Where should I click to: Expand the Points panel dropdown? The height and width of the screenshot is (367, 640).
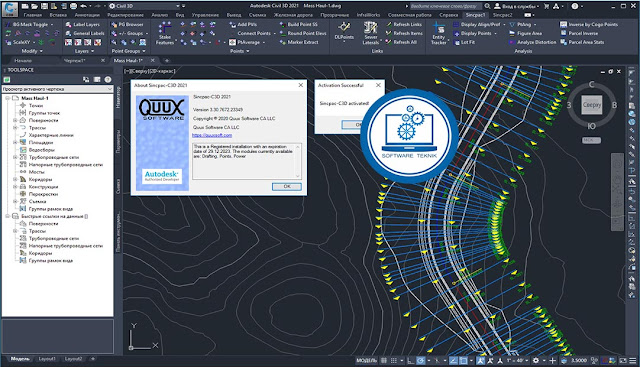pyautogui.click(x=240, y=51)
